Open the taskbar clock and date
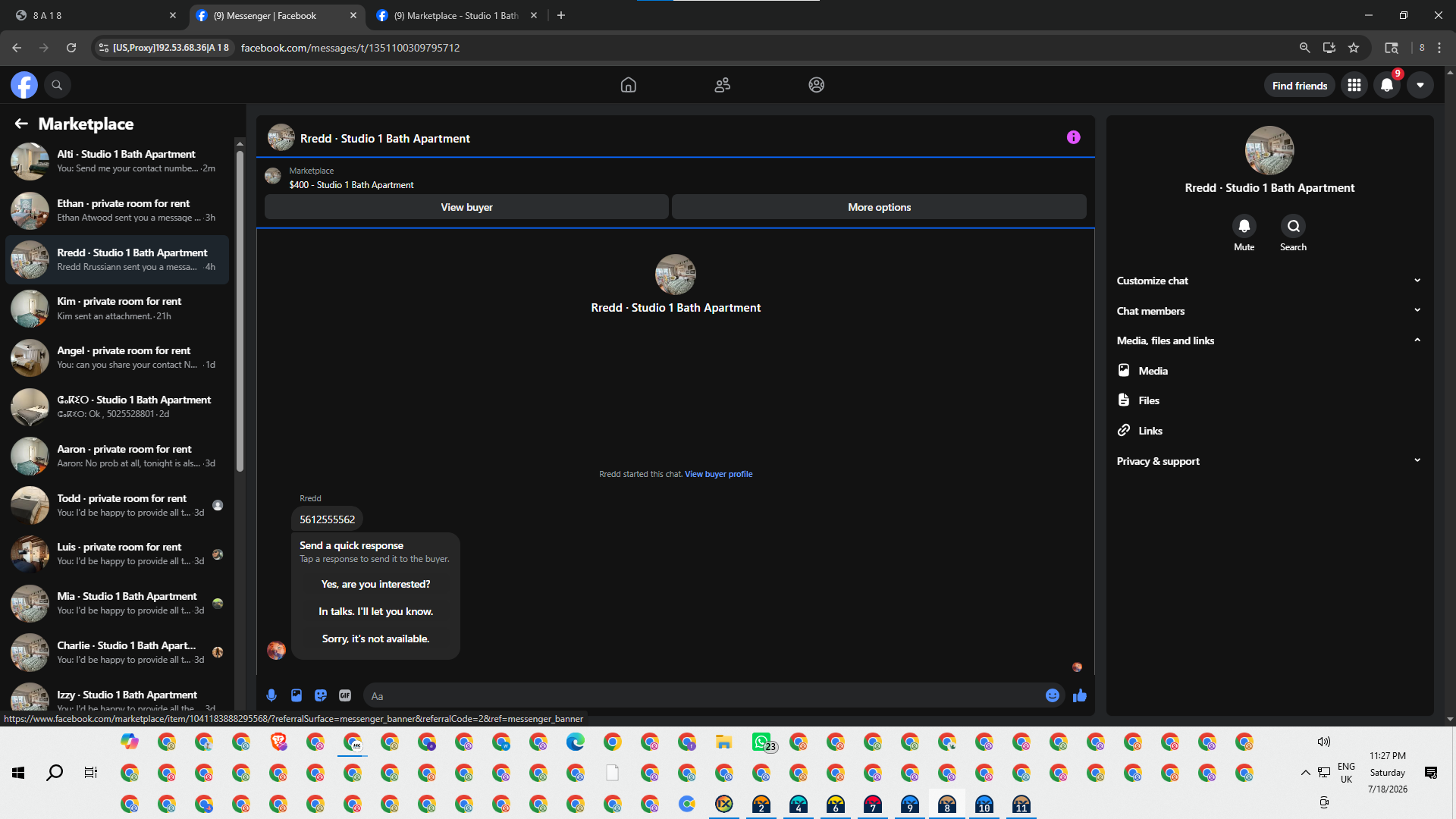Viewport: 1456px width, 819px height. 1388,773
